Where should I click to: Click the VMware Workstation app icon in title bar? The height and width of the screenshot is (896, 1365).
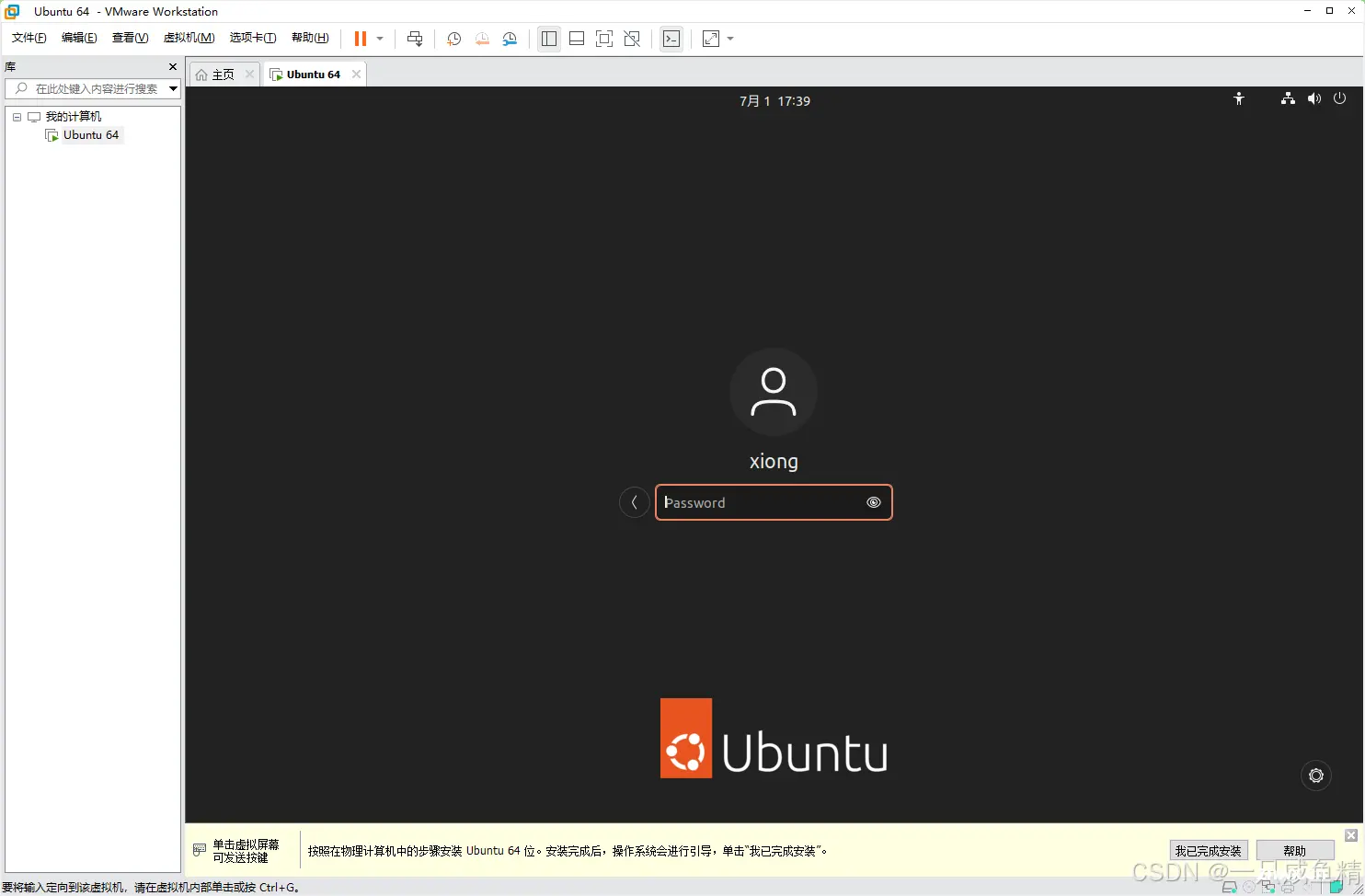coord(12,11)
